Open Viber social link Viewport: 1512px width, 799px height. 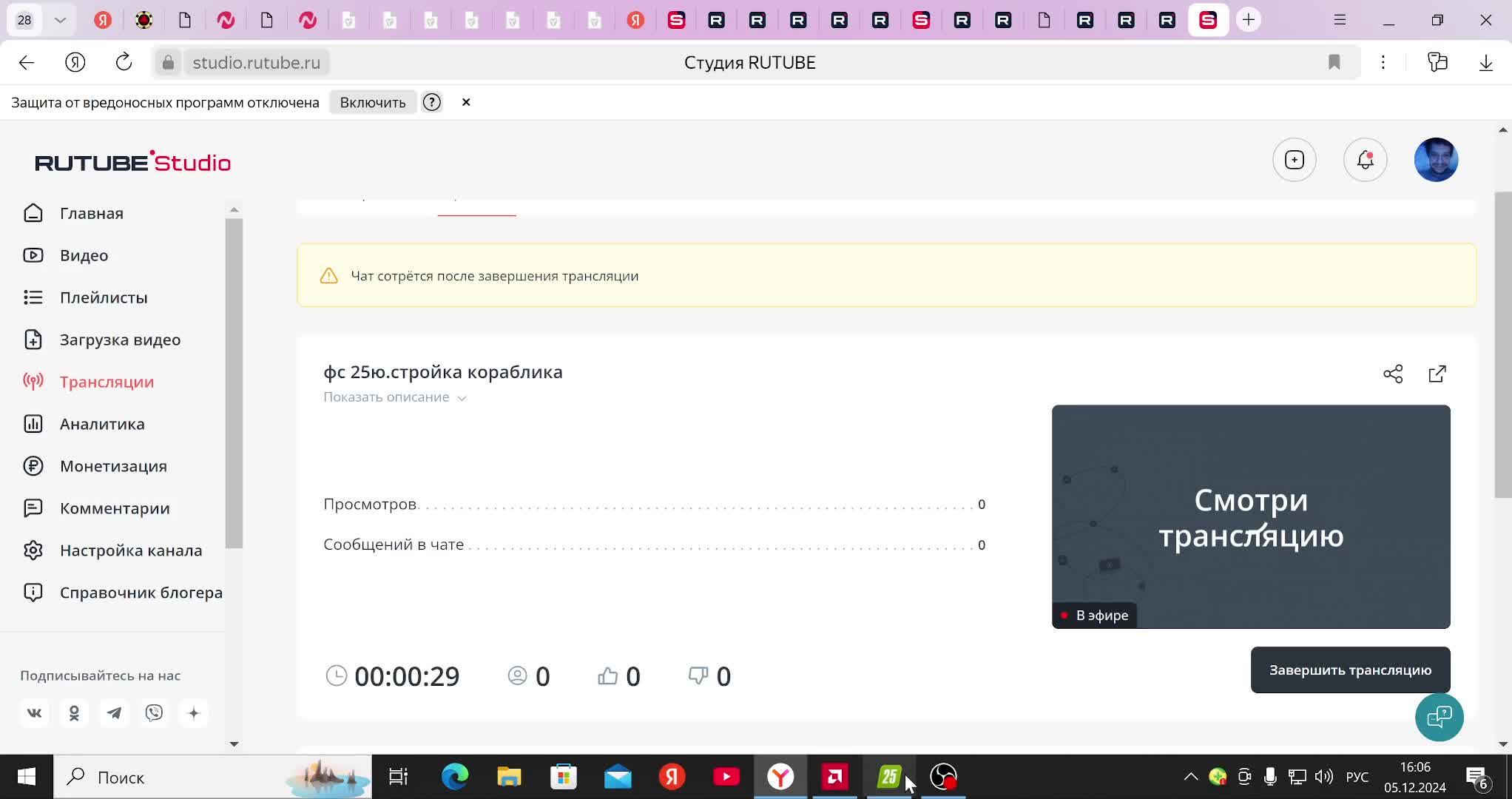click(x=155, y=713)
